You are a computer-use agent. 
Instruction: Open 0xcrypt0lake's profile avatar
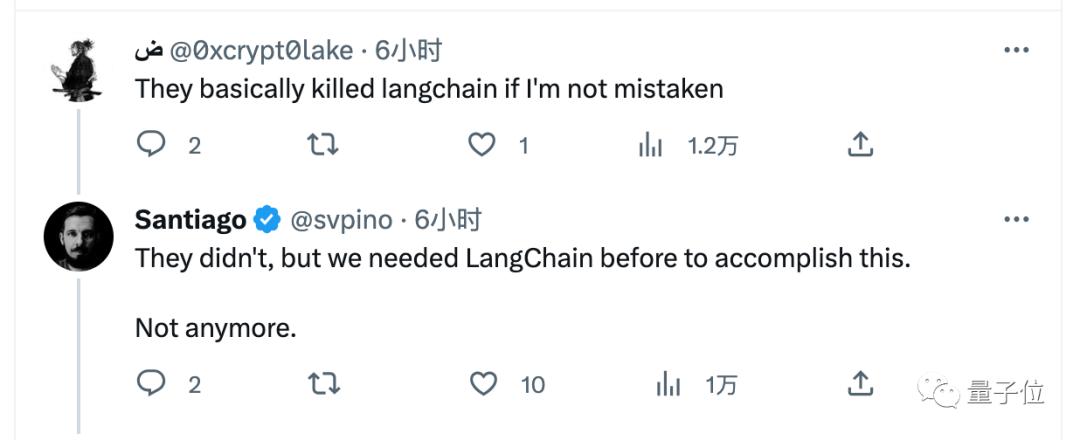coord(76,71)
